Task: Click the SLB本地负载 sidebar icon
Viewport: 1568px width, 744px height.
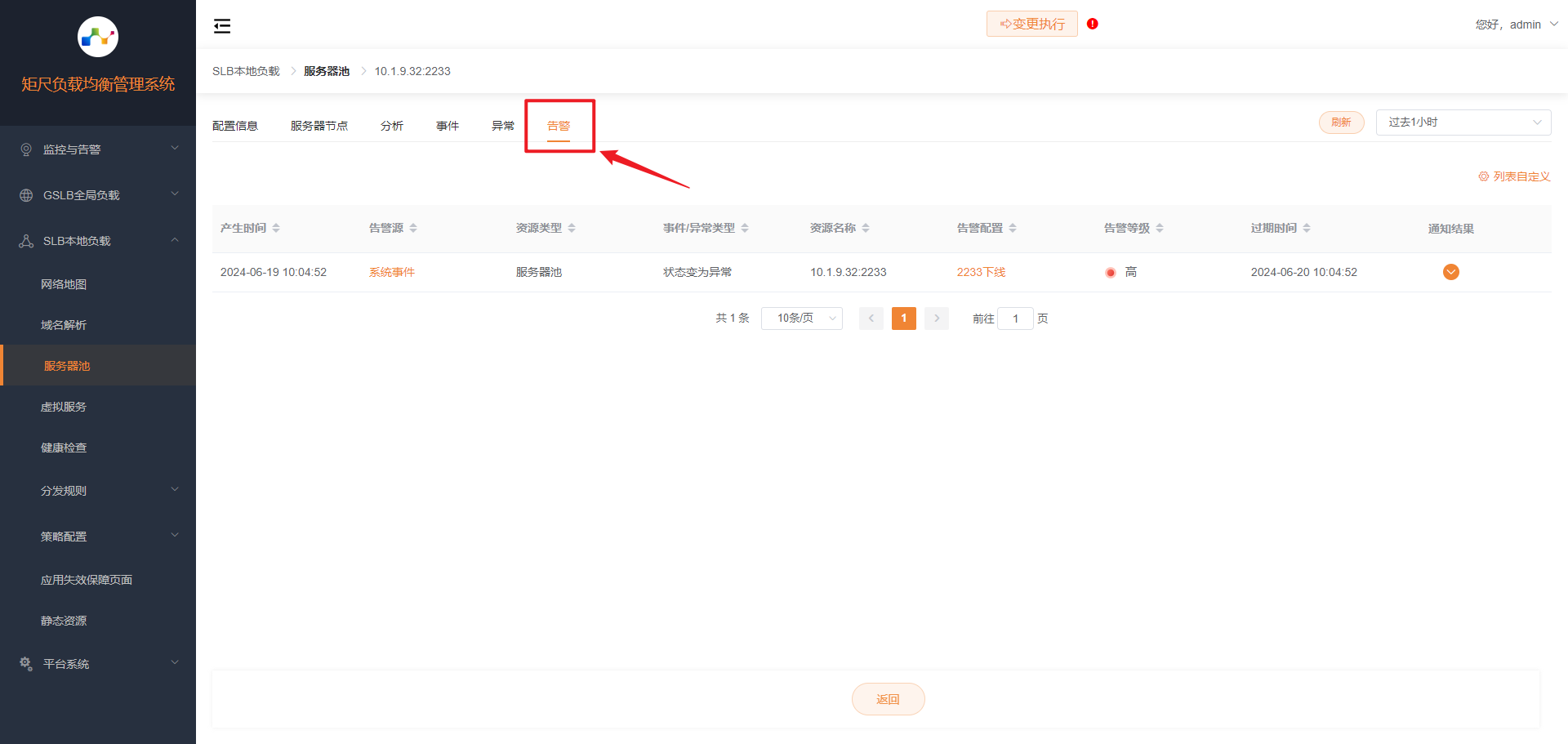Action: coord(24,240)
